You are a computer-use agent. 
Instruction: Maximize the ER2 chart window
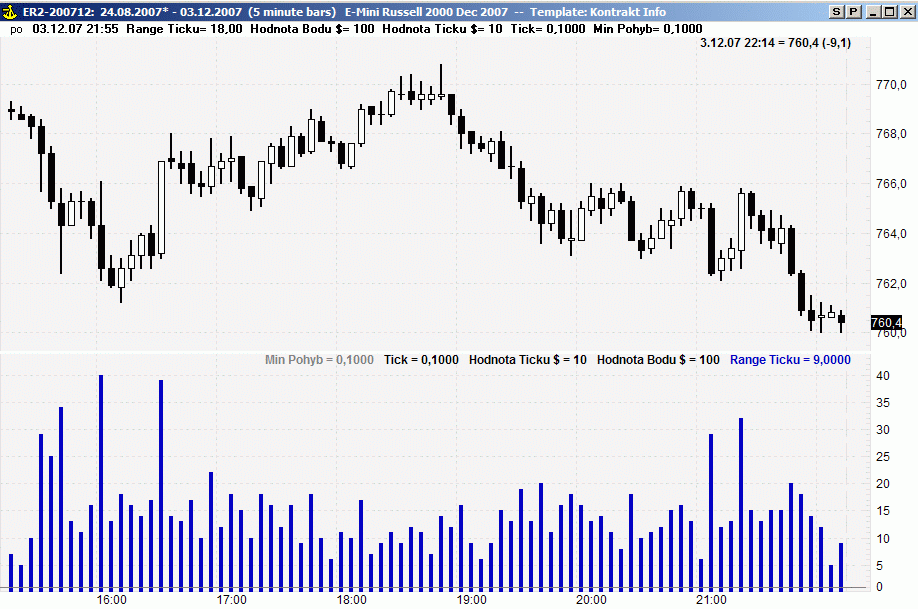(x=889, y=12)
